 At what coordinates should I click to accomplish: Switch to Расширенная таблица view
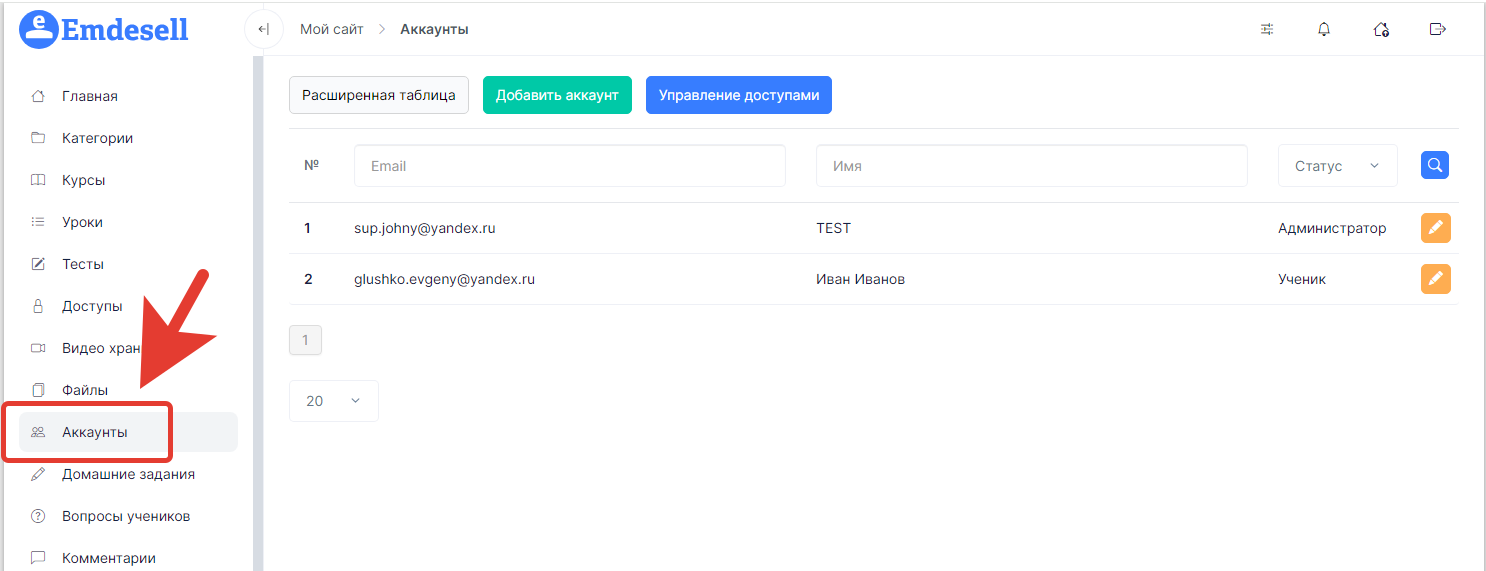[378, 95]
